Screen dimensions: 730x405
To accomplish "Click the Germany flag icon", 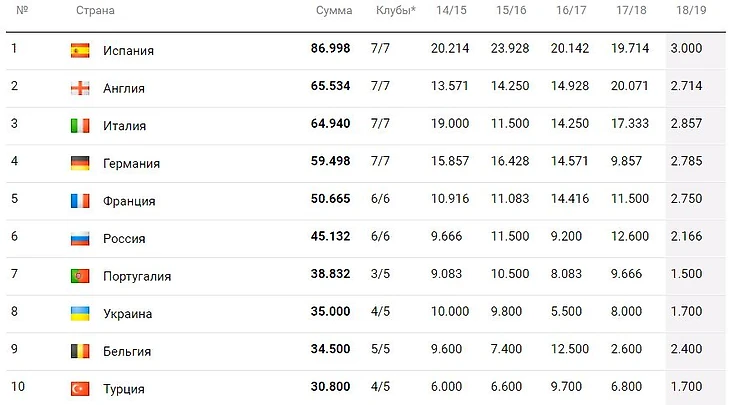I will point(80,163).
